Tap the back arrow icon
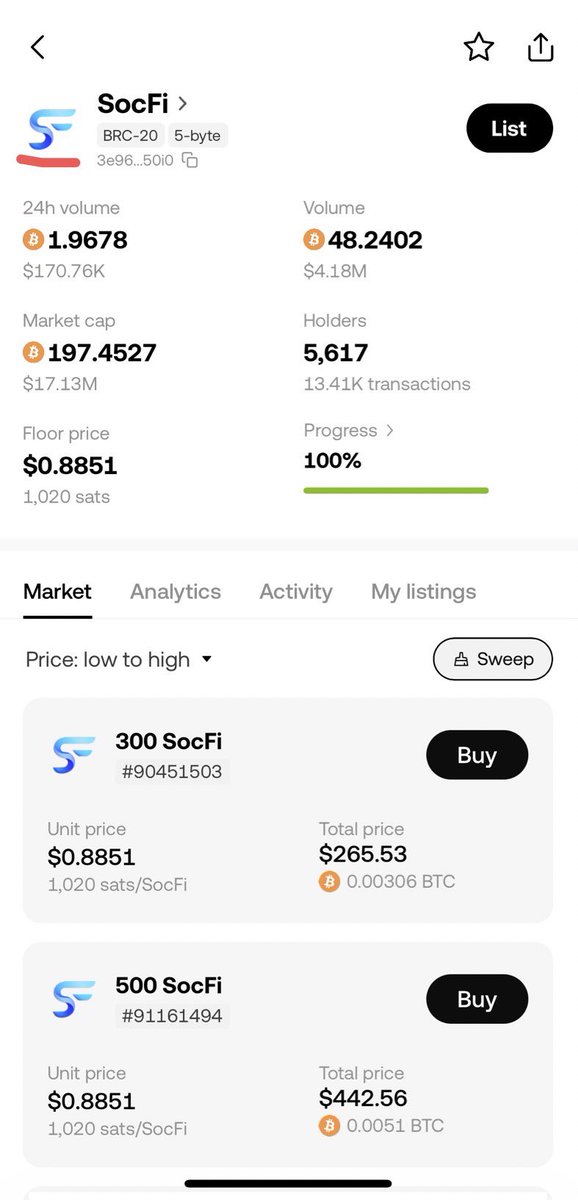 [38, 47]
